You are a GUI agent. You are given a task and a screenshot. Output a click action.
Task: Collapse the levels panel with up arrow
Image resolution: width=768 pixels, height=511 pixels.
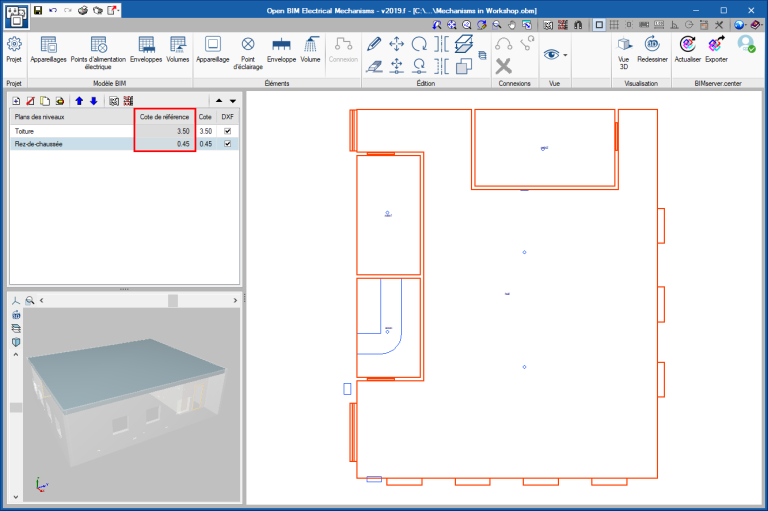[219, 101]
